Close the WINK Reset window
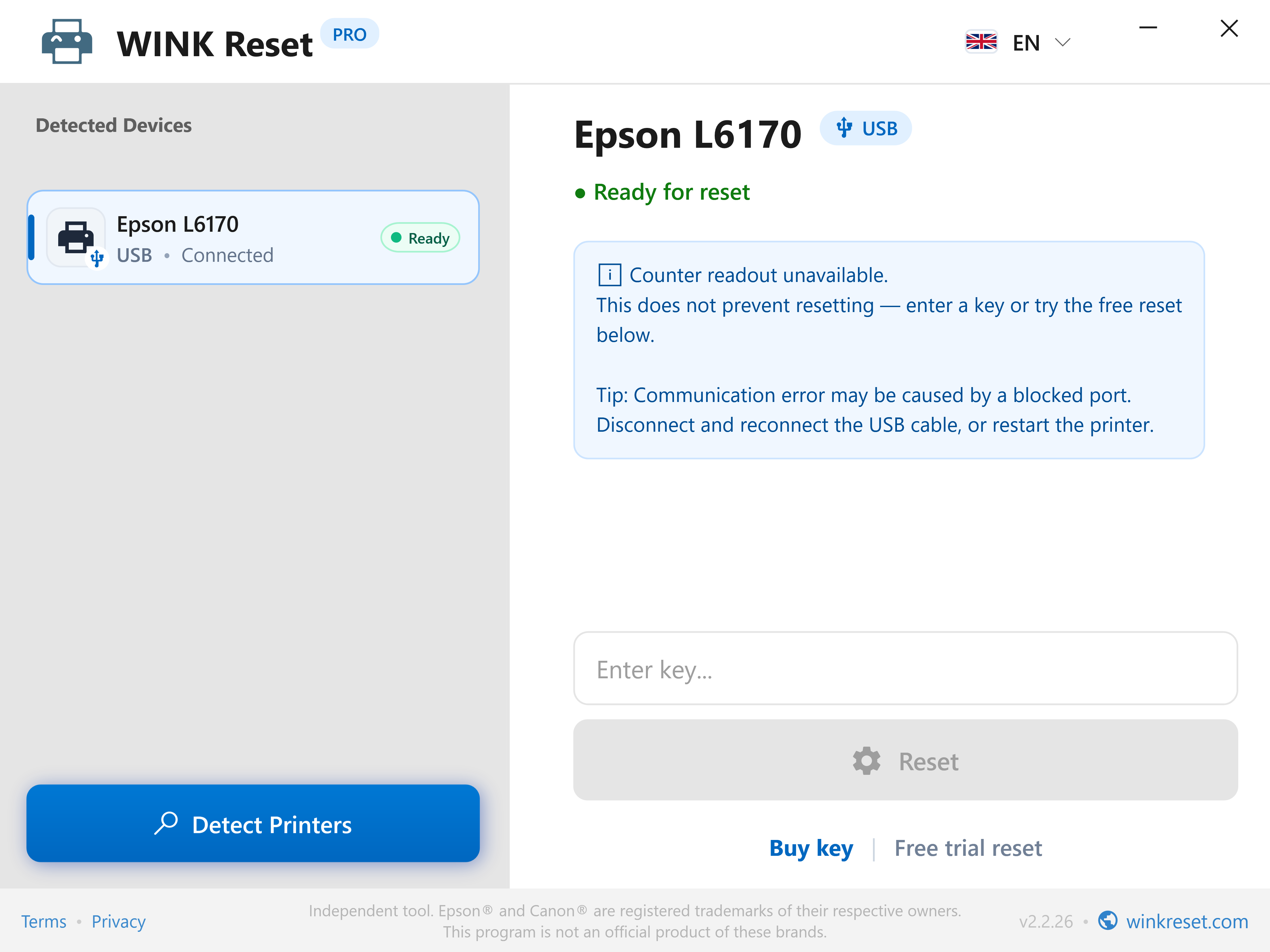Viewport: 1270px width, 952px height. (x=1229, y=28)
